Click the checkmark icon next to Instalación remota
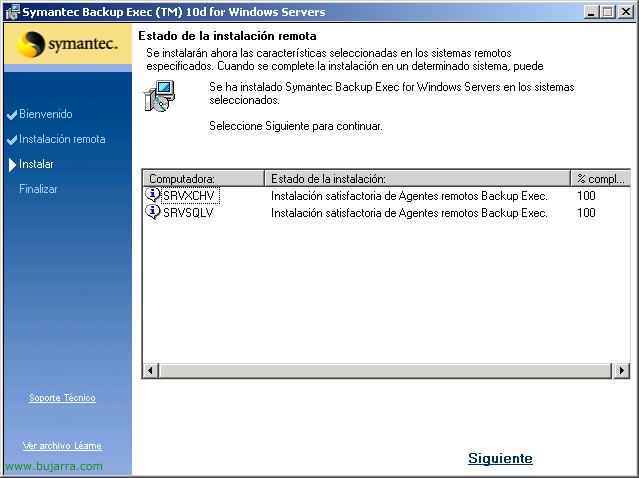The width and height of the screenshot is (639, 478). click(x=12, y=140)
